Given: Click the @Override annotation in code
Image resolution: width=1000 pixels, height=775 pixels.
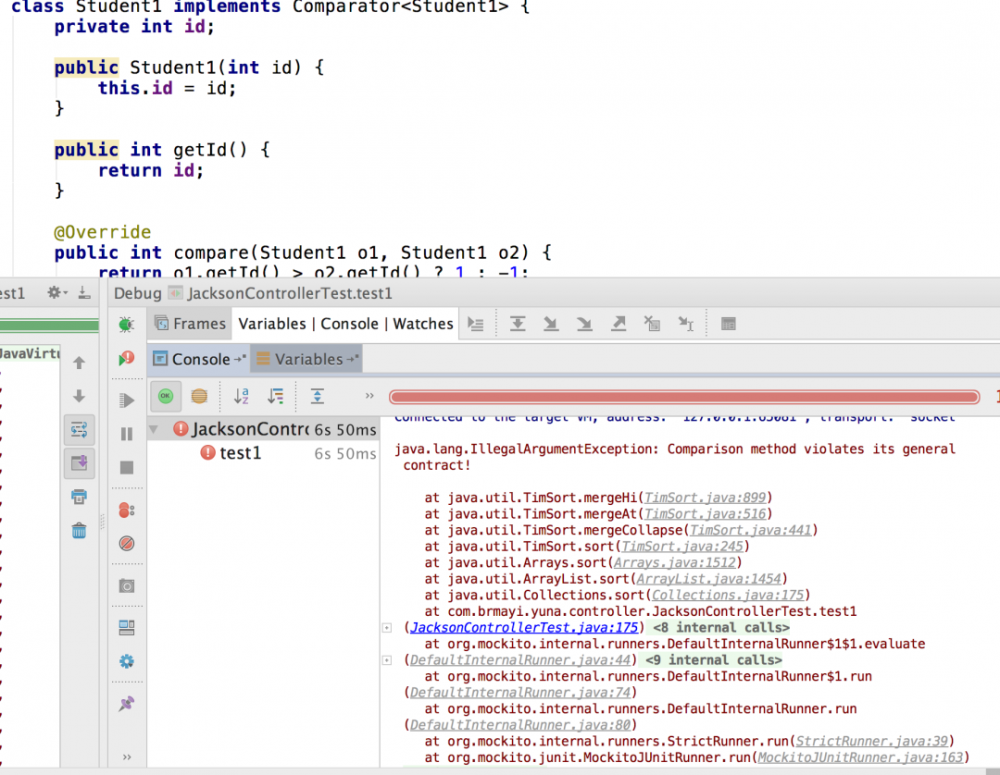Looking at the screenshot, I should click(x=103, y=232).
